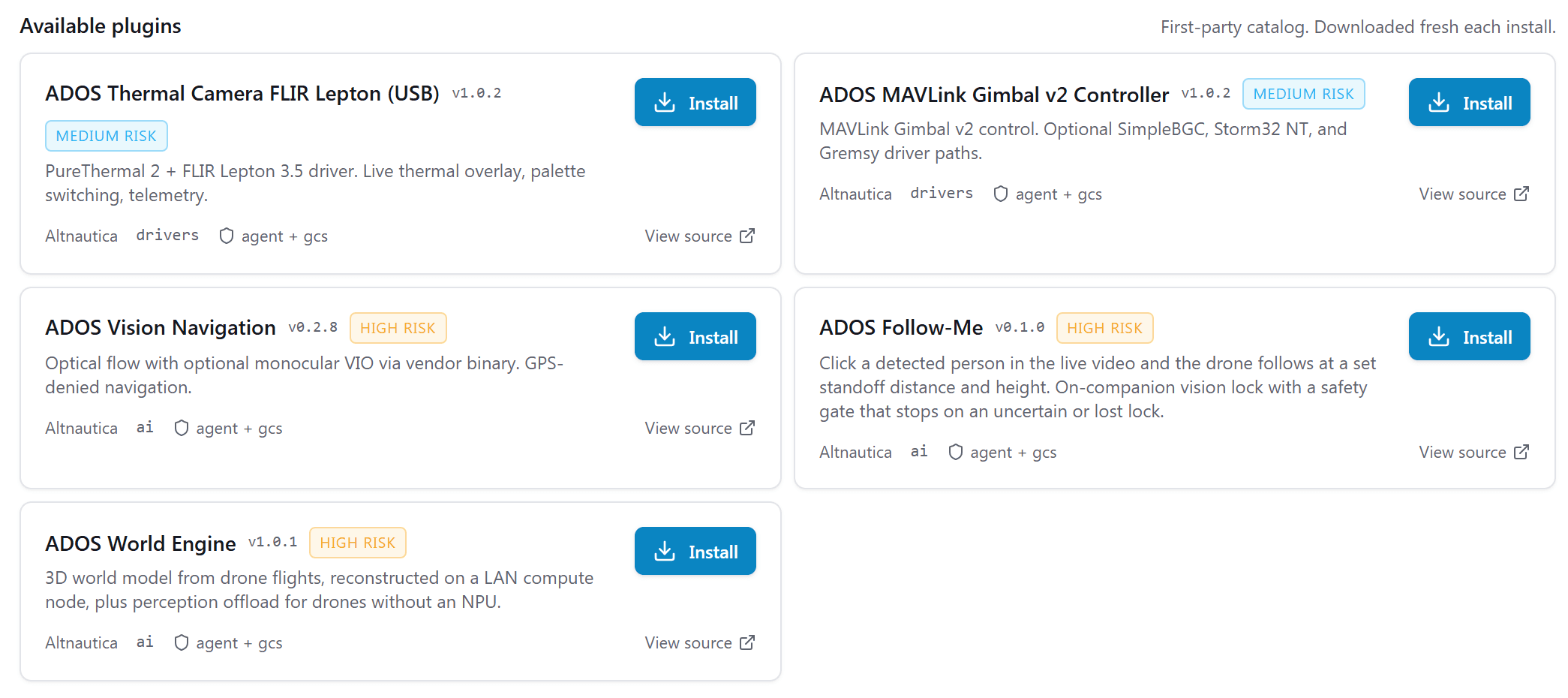Install the ADOS Vision Navigation plugin
1568x698 pixels.
[x=695, y=336]
